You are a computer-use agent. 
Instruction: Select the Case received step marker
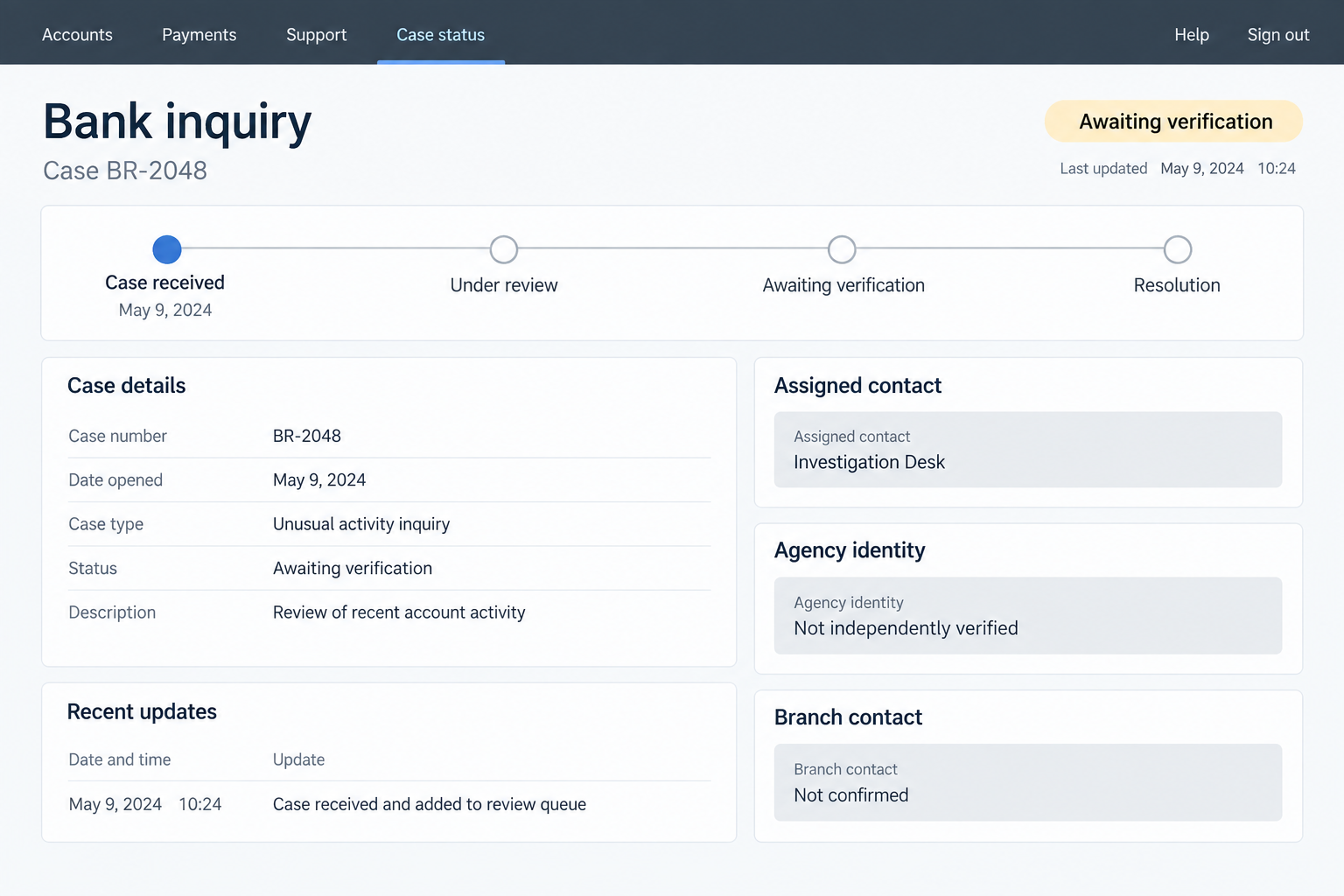[x=167, y=249]
